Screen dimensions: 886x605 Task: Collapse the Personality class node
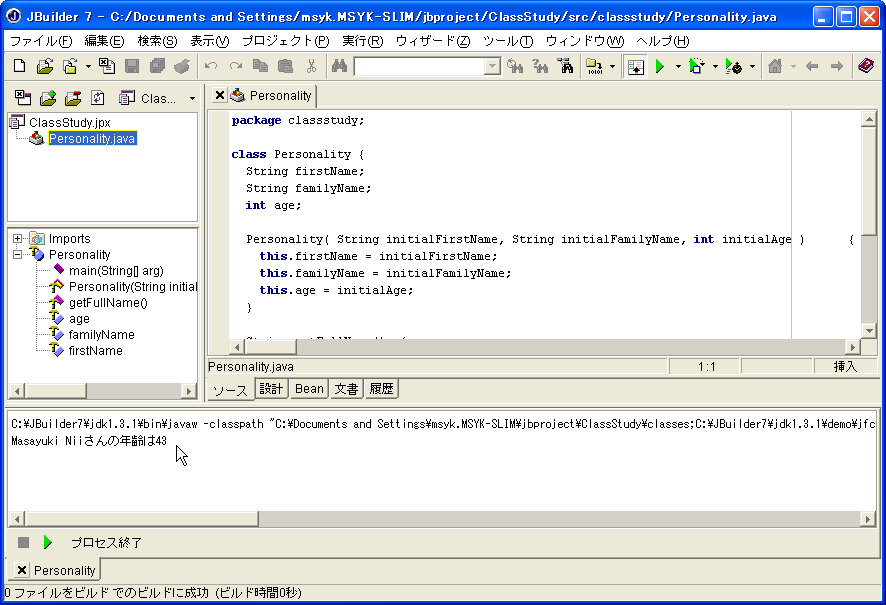pos(18,255)
